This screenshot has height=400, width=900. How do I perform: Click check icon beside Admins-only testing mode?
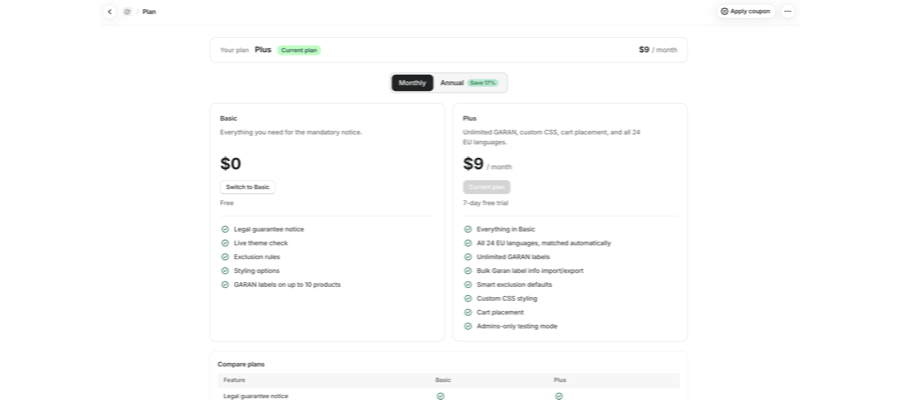pyautogui.click(x=468, y=326)
